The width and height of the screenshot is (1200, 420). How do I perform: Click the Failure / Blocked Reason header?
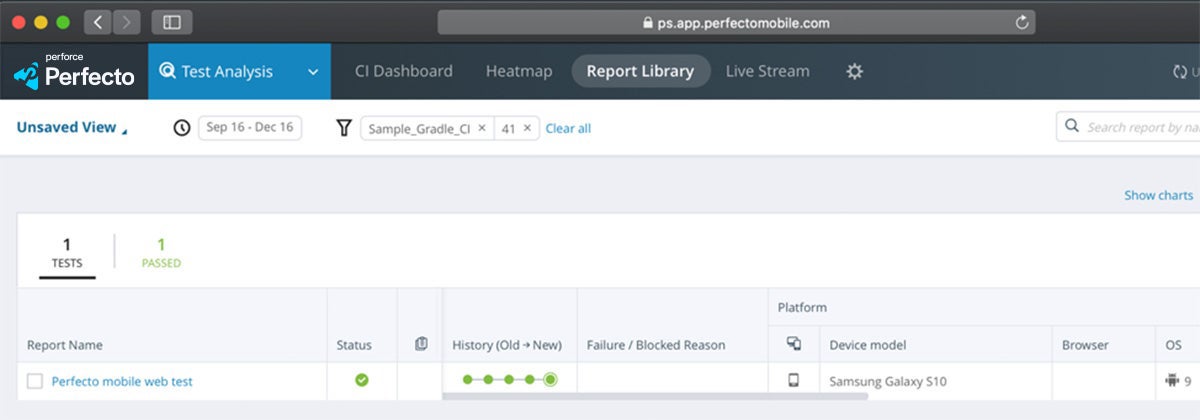(x=656, y=345)
